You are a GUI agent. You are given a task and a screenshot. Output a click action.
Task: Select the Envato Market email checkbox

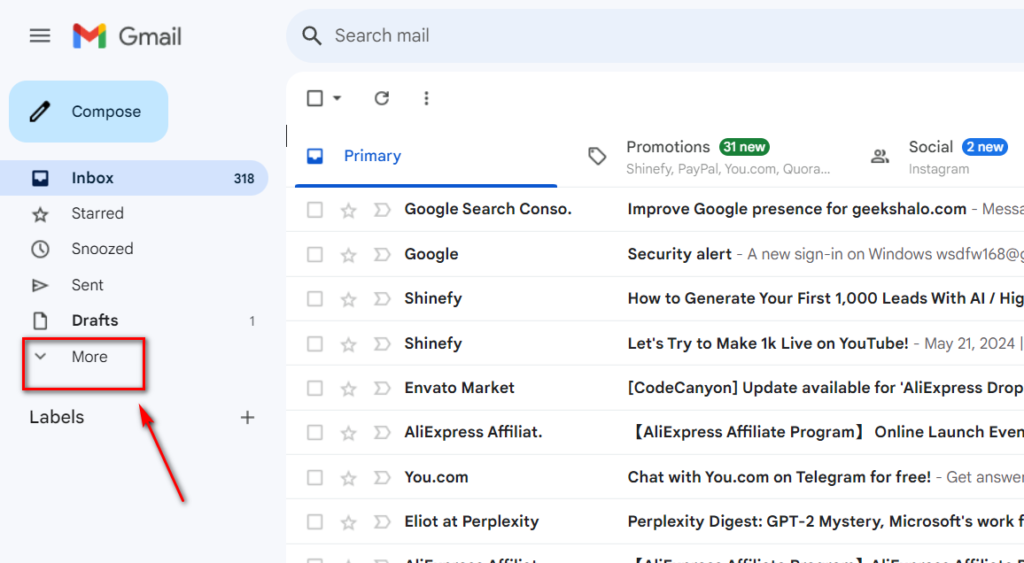(x=315, y=388)
